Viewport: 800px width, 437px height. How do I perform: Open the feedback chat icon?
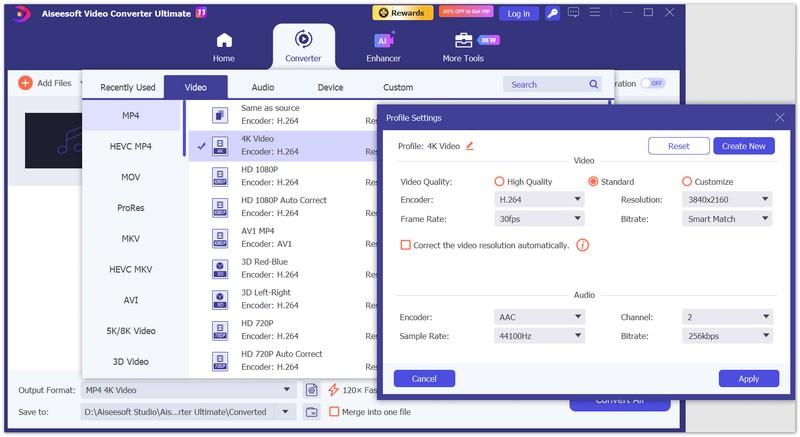573,13
